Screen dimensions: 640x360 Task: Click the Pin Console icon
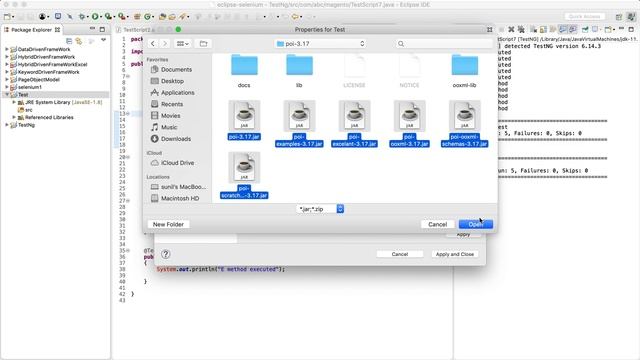[585, 29]
